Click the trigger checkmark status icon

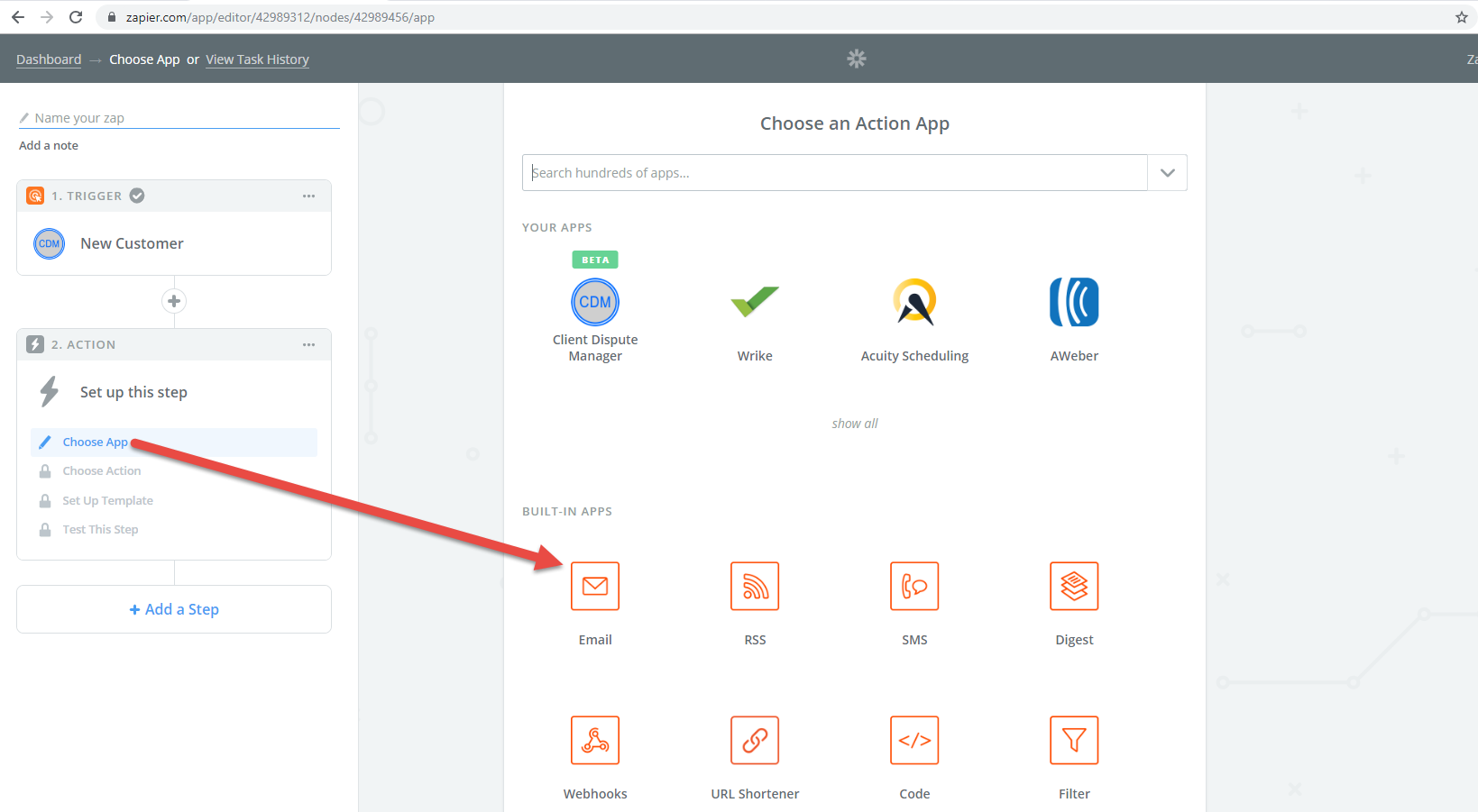pos(137,196)
